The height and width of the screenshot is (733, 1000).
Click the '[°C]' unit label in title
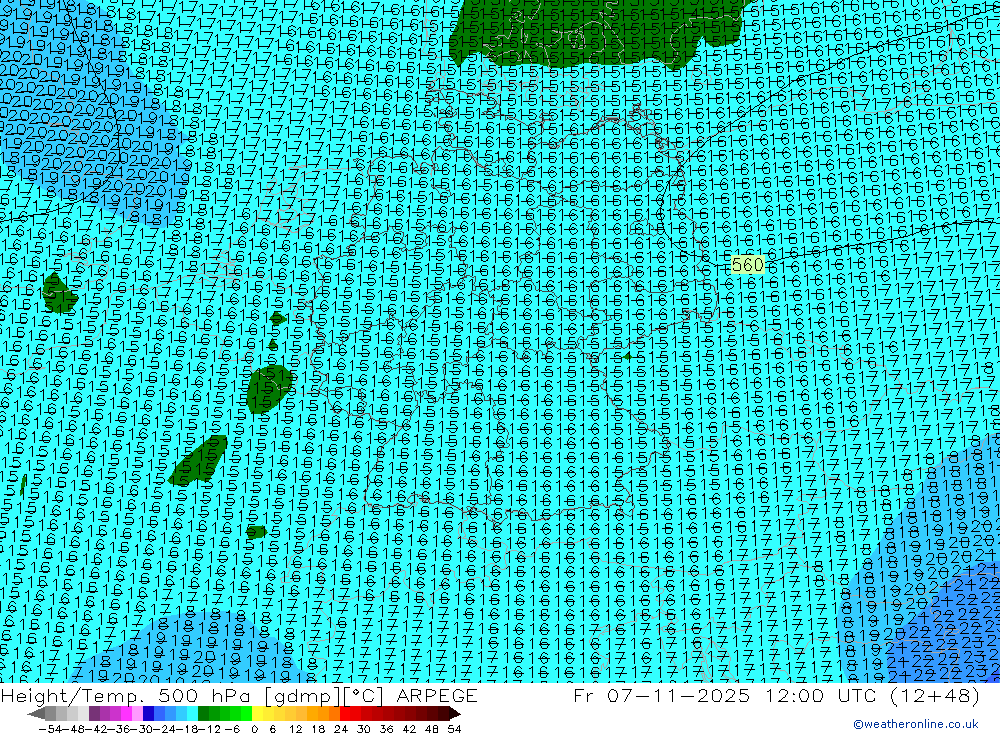coord(364,695)
